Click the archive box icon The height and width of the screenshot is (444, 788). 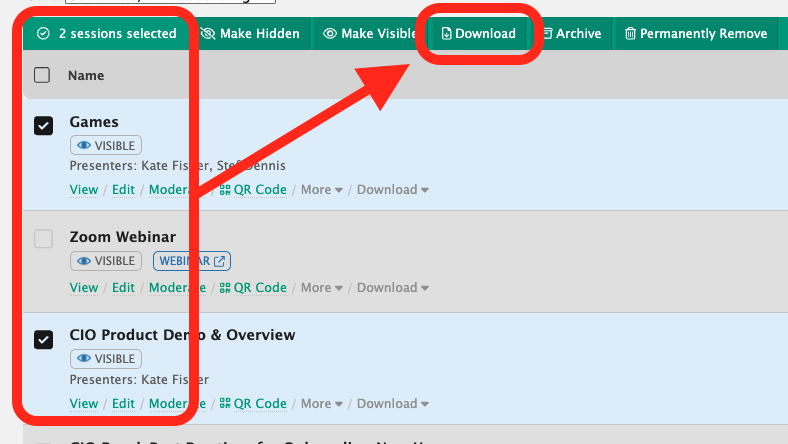coord(547,34)
